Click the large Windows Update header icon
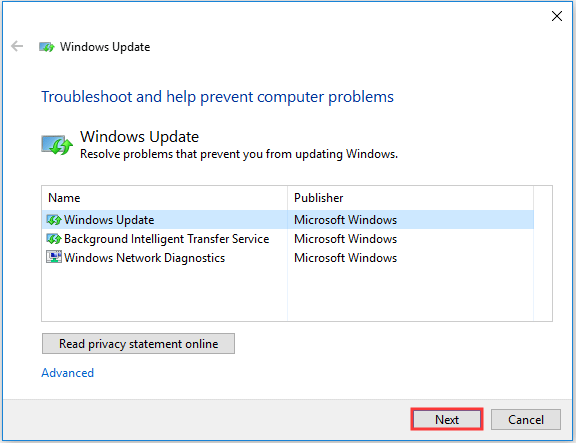The width and height of the screenshot is (576, 443). pyautogui.click(x=57, y=145)
